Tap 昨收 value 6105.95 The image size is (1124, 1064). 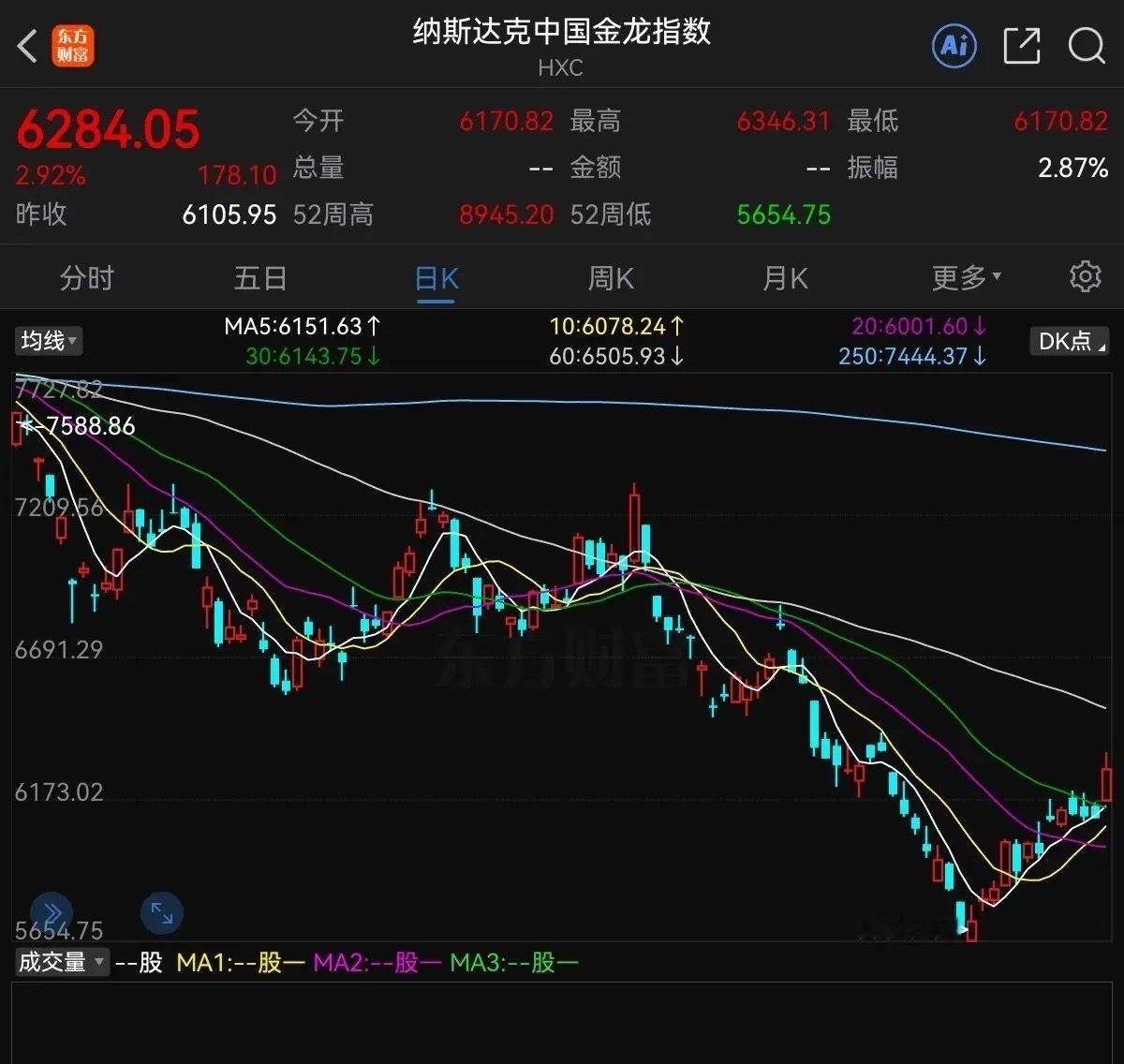click(229, 214)
